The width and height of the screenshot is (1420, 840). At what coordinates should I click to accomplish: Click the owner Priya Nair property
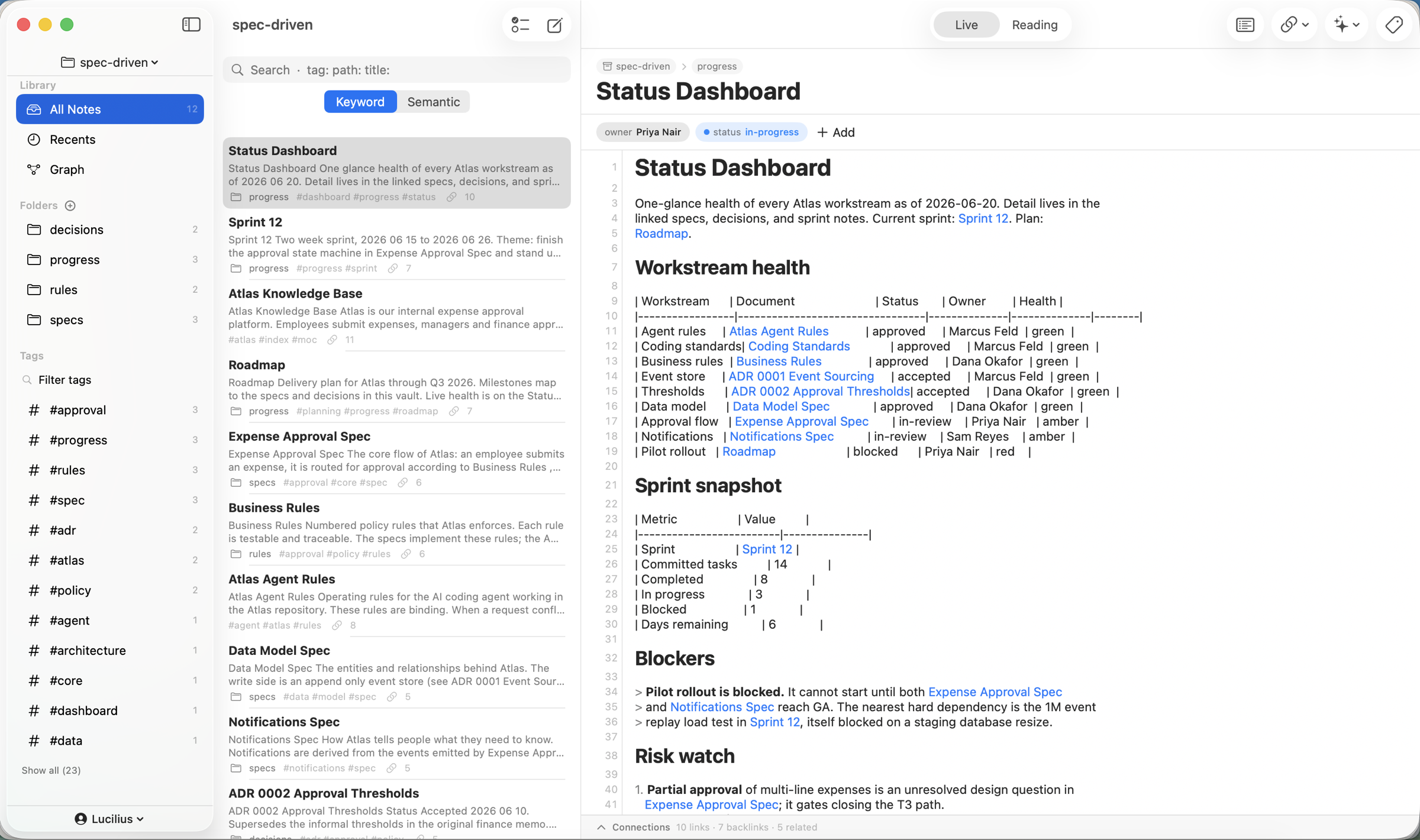coord(643,133)
